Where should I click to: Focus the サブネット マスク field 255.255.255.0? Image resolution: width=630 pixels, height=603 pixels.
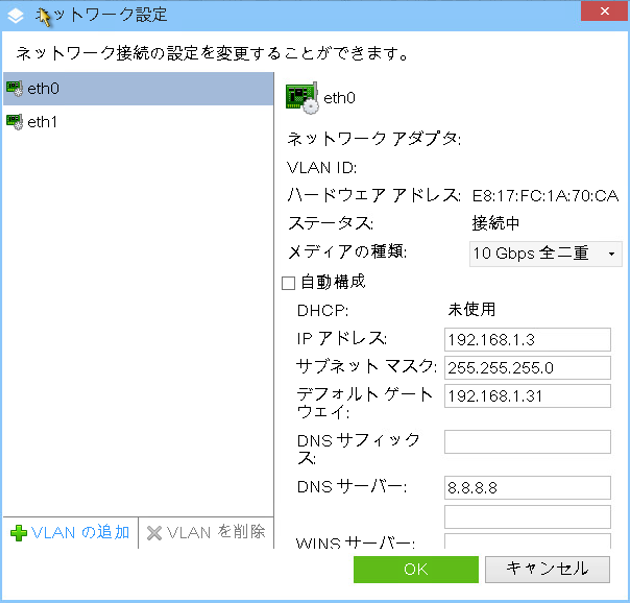(527, 368)
